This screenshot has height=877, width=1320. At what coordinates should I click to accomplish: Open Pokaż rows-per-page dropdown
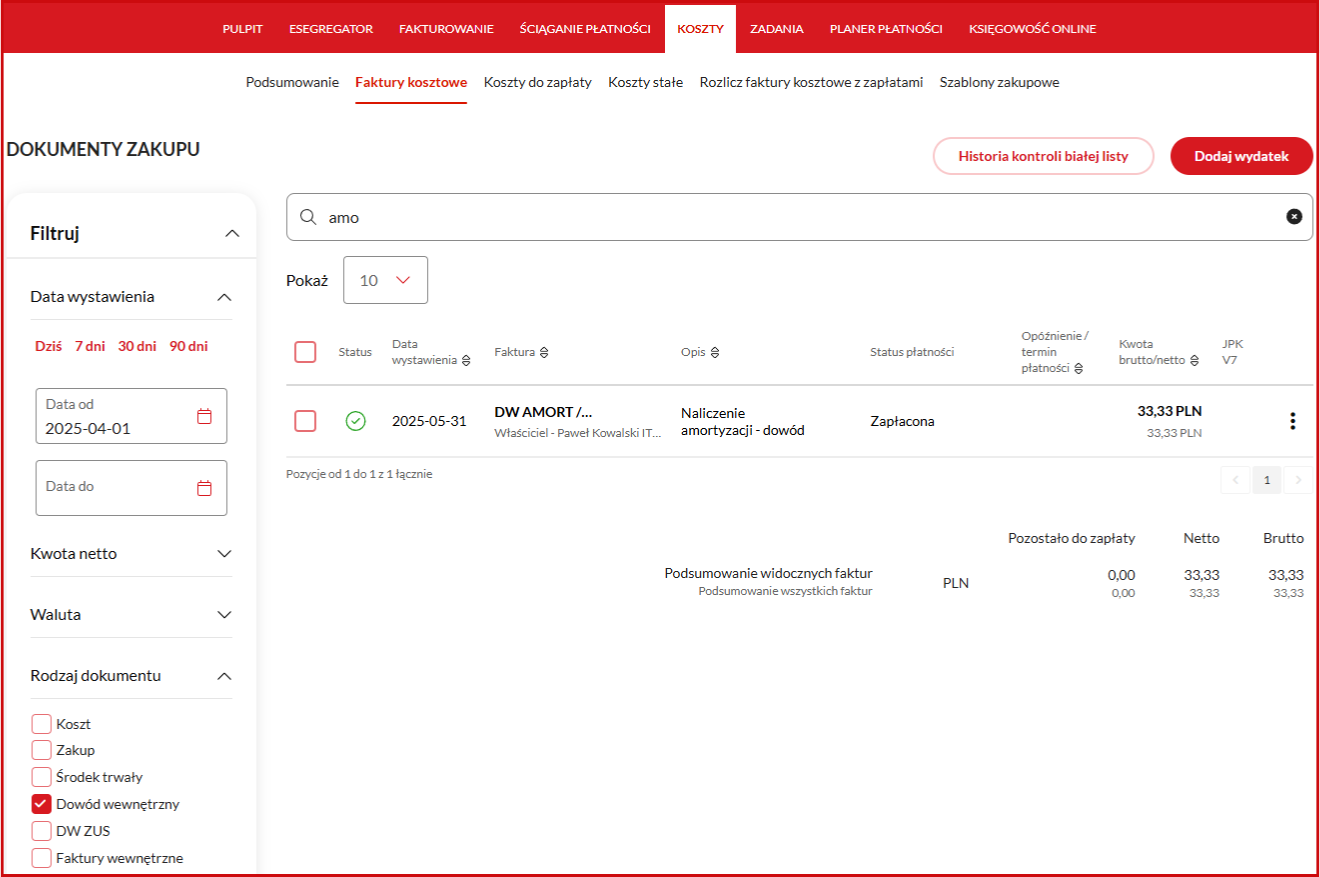coord(385,280)
